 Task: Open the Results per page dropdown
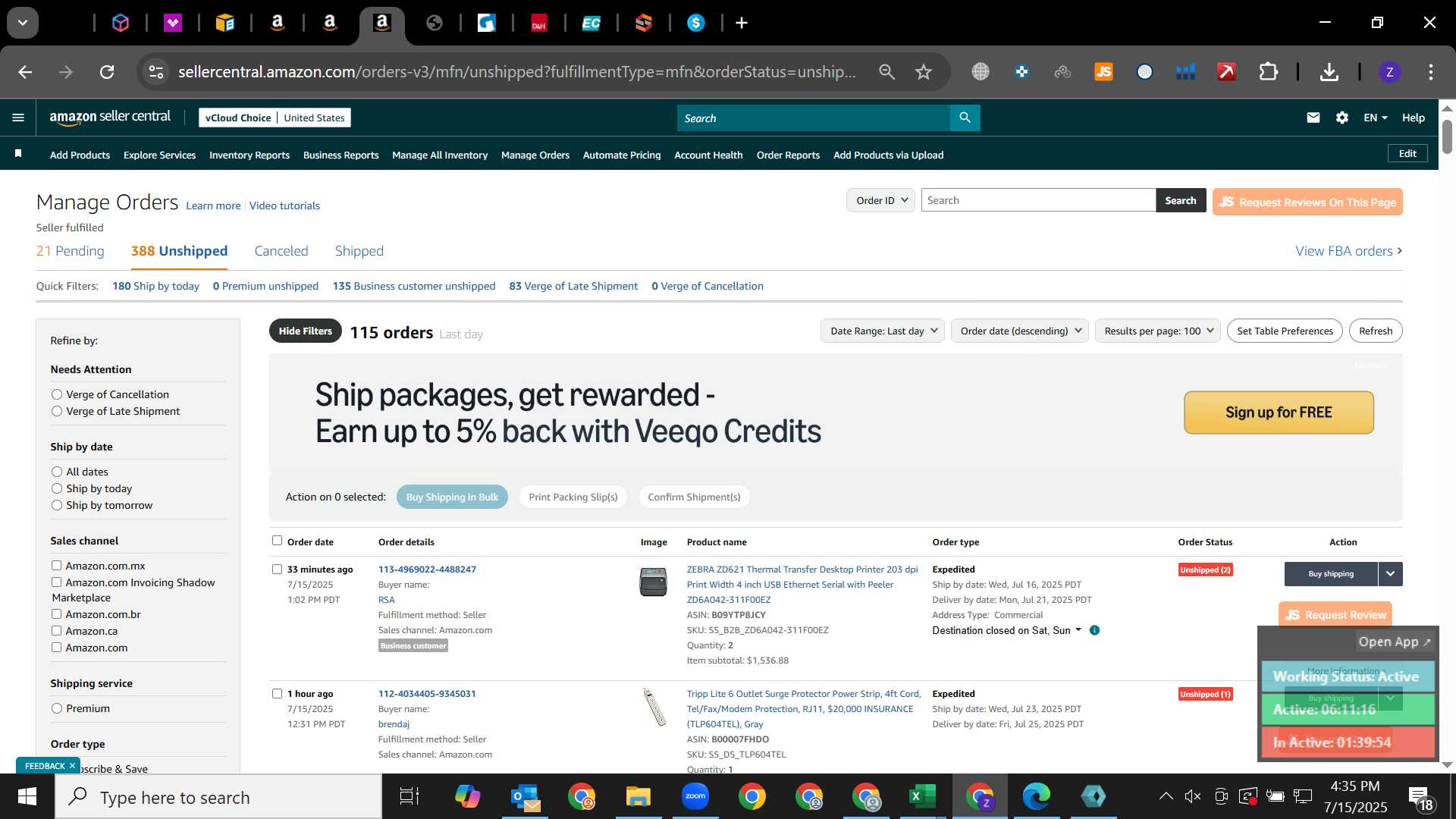(x=1158, y=331)
